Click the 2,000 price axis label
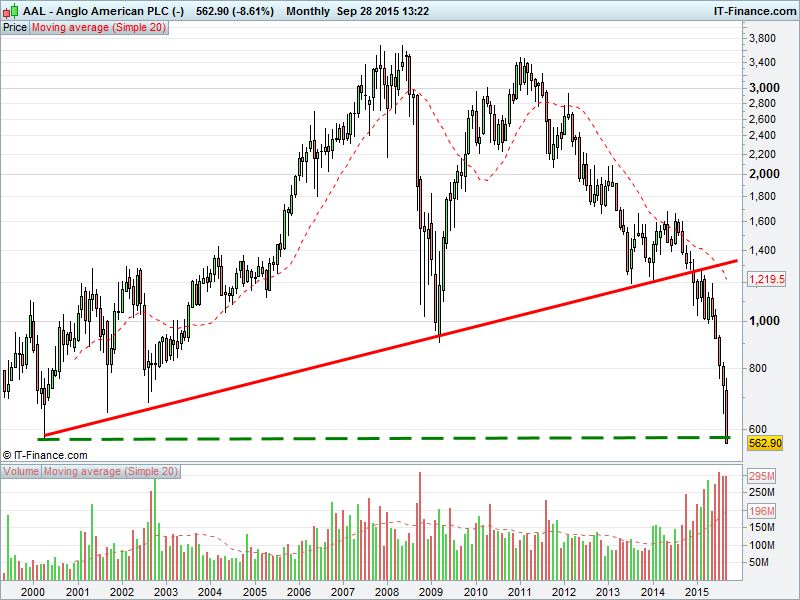800x600 pixels. (x=764, y=174)
